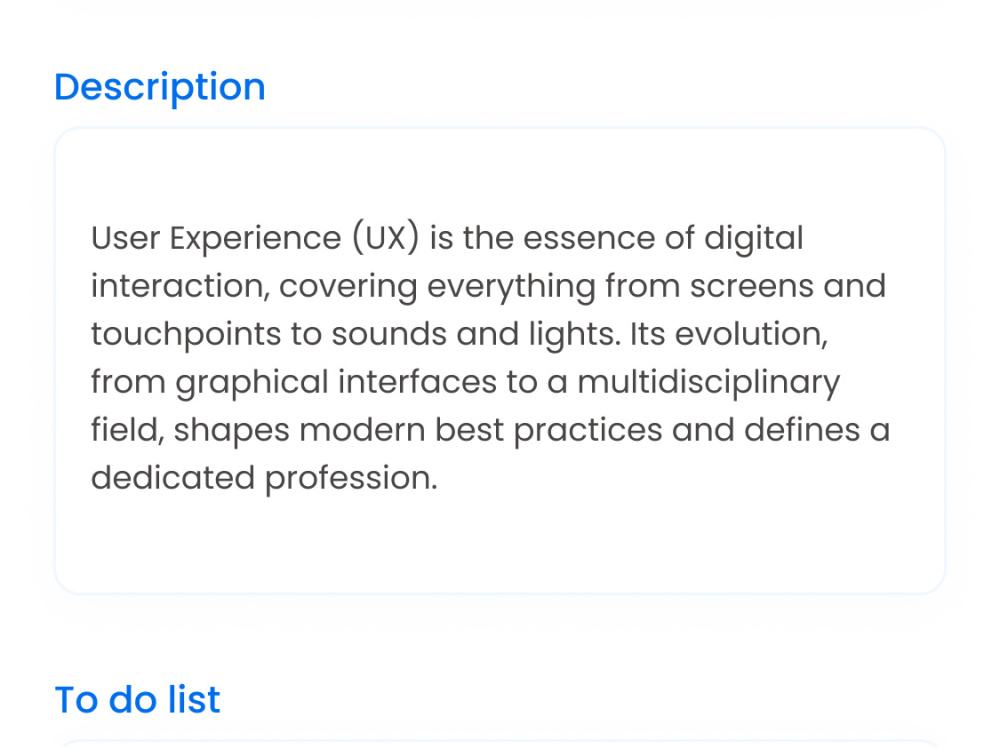Click "sounds and lights." in the description
Viewport: 1000px width, 749px height.
tap(476, 334)
